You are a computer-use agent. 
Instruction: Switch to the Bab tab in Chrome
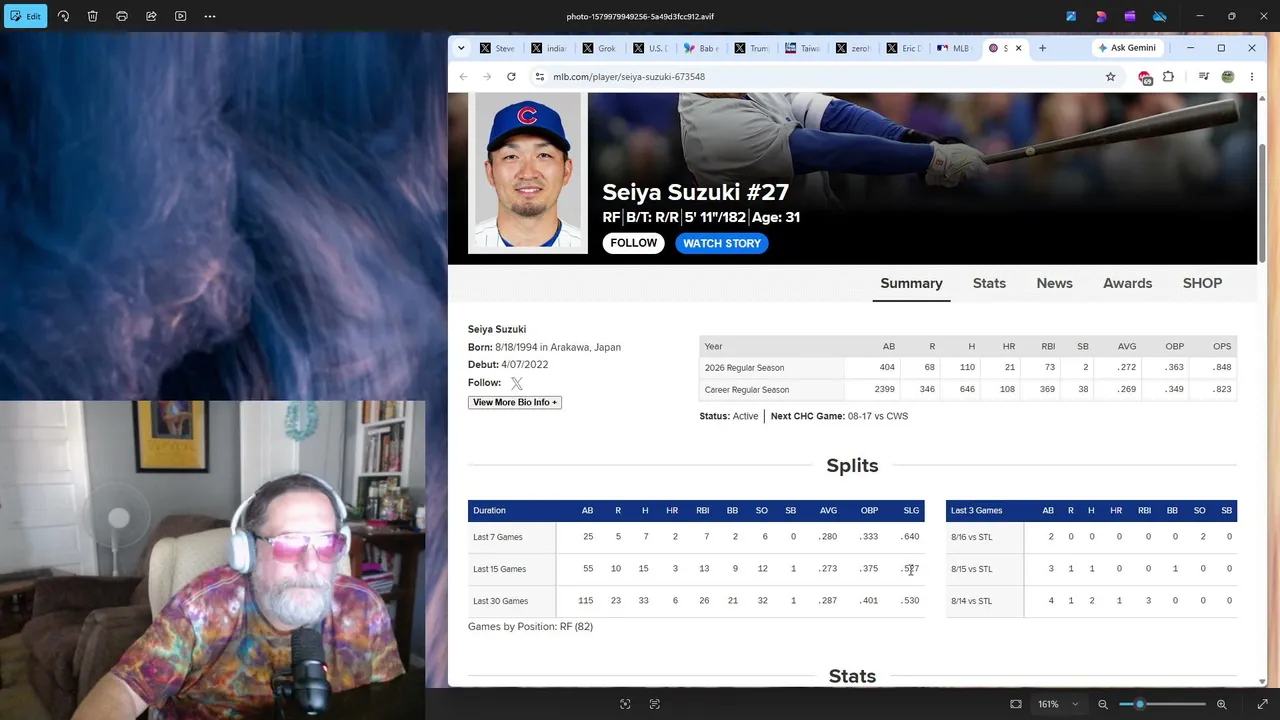tap(701, 48)
